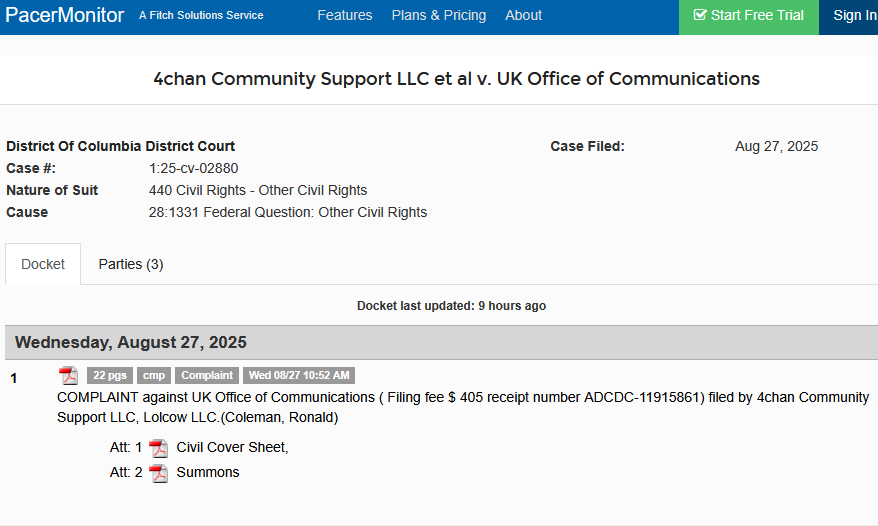
Task: Open the Summons attachment link
Action: click(x=208, y=473)
